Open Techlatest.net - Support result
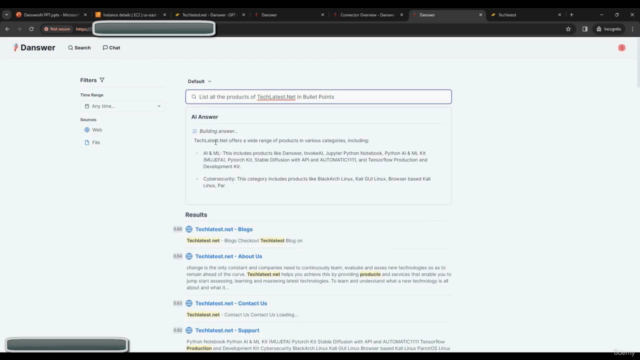 point(227,330)
